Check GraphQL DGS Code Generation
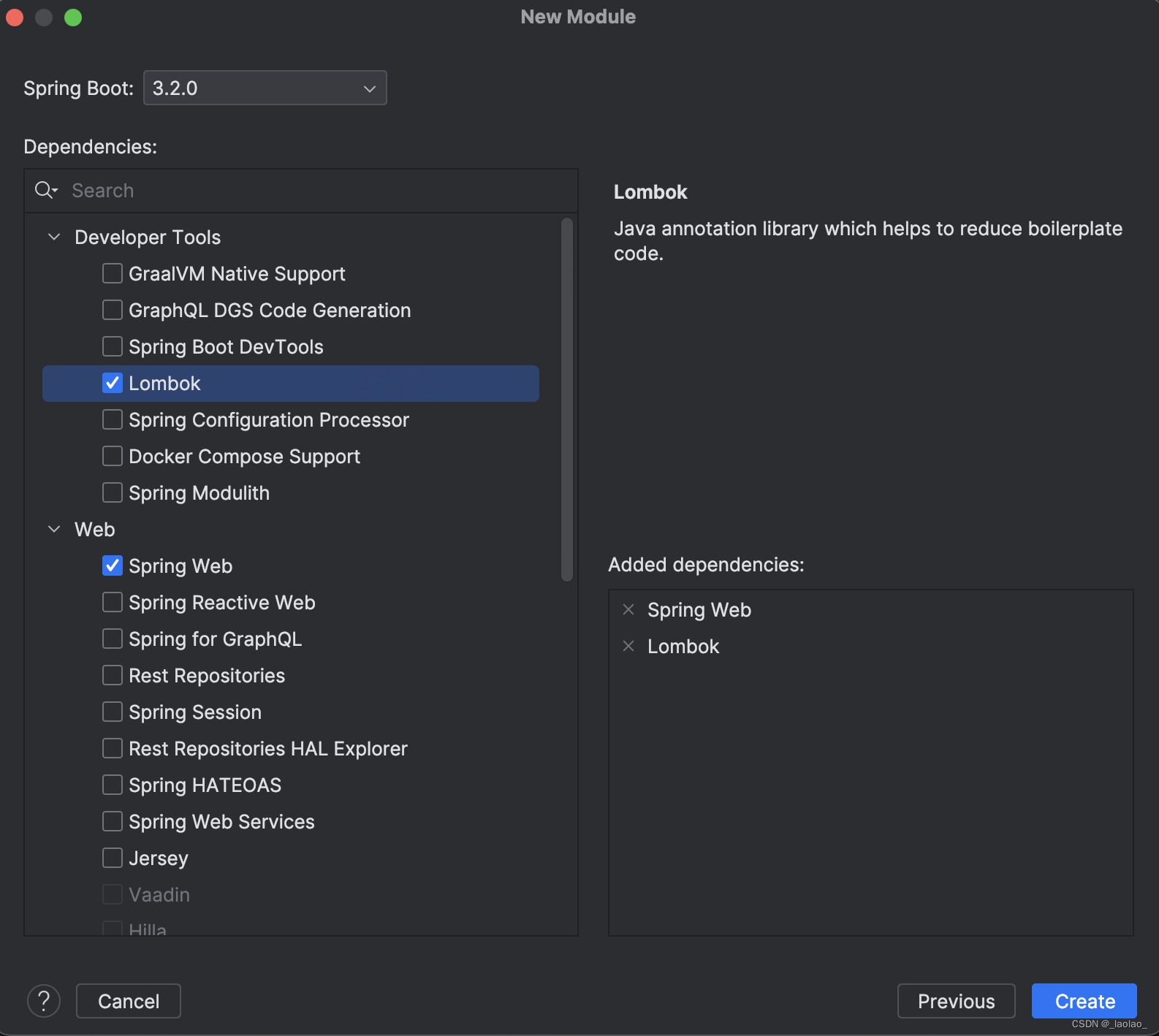The height and width of the screenshot is (1036, 1159). click(113, 310)
